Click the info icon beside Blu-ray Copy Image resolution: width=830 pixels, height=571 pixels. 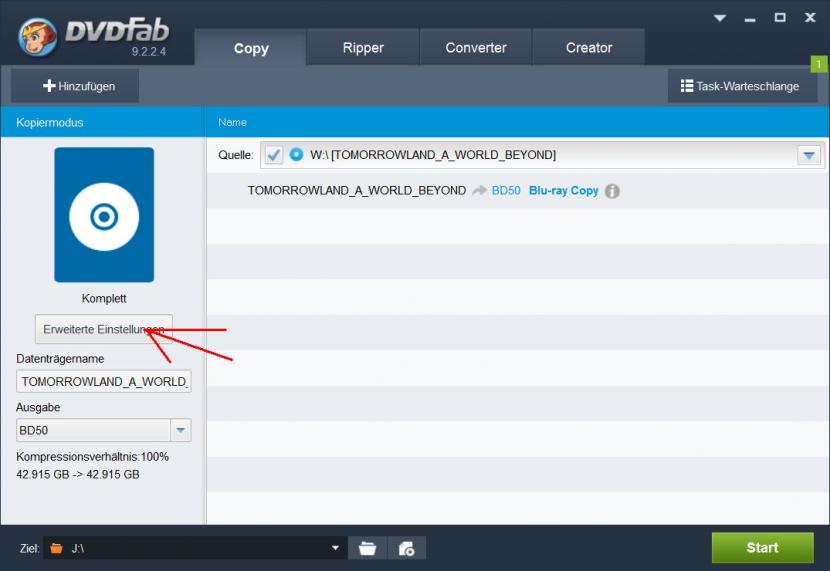[612, 191]
